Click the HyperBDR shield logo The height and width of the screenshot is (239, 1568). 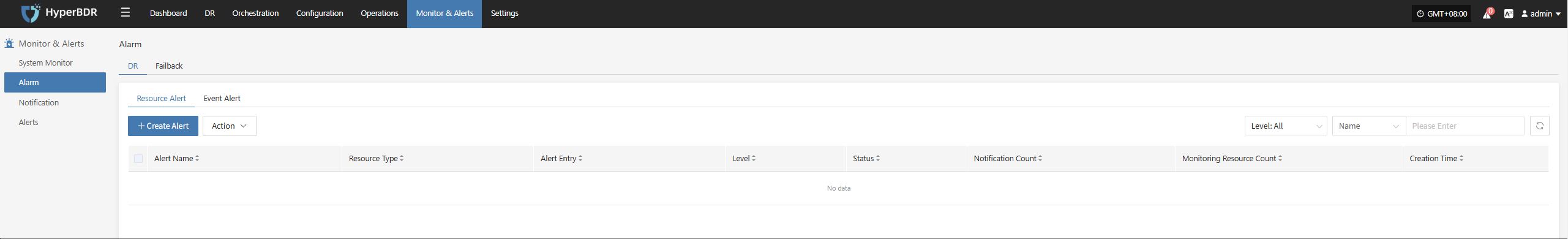click(x=30, y=13)
